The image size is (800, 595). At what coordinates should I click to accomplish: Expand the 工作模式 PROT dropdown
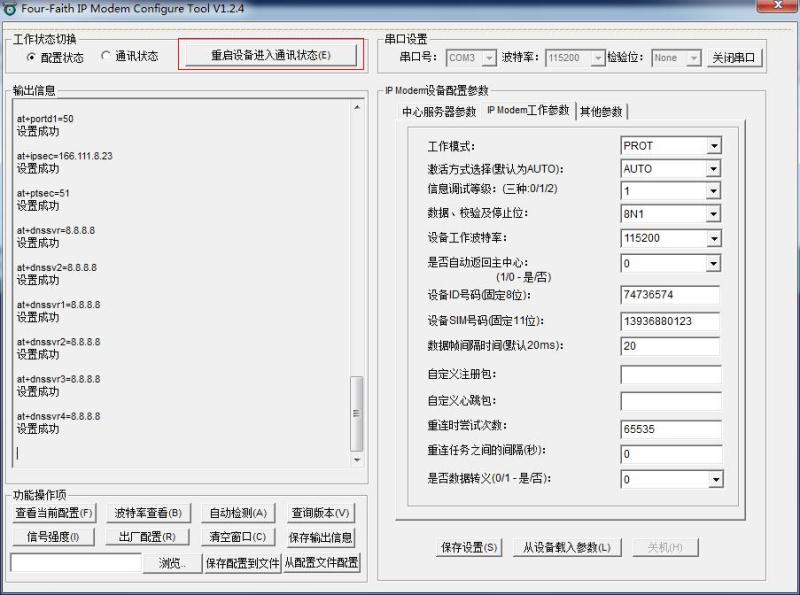[x=714, y=146]
